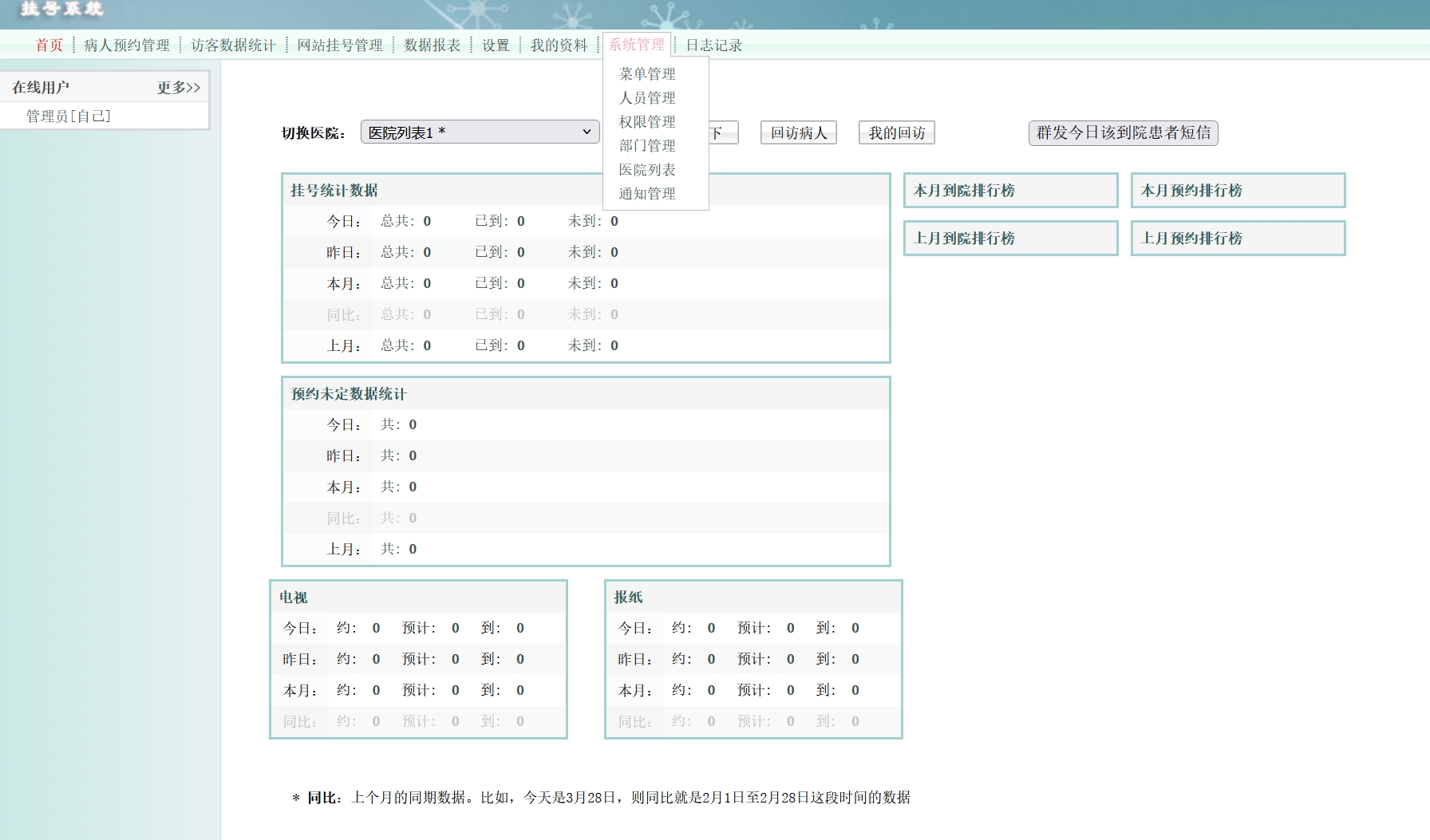Open the 设置 menu

(496, 45)
